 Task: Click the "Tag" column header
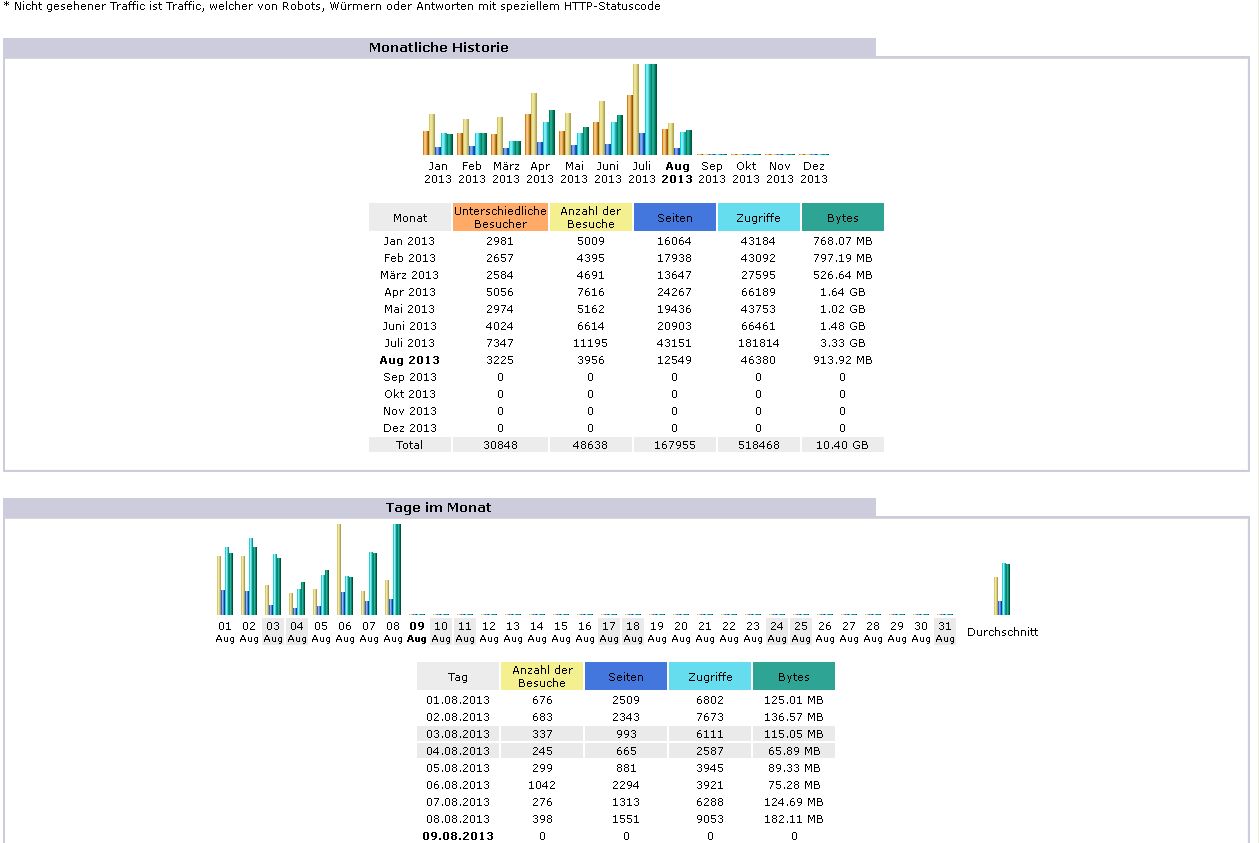coord(458,677)
